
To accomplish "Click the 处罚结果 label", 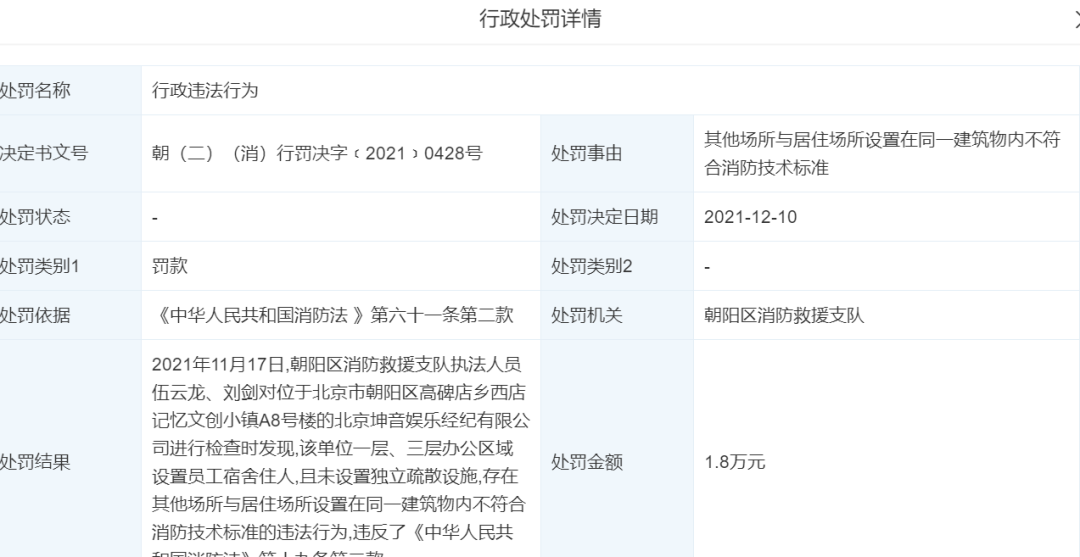I will (34, 462).
